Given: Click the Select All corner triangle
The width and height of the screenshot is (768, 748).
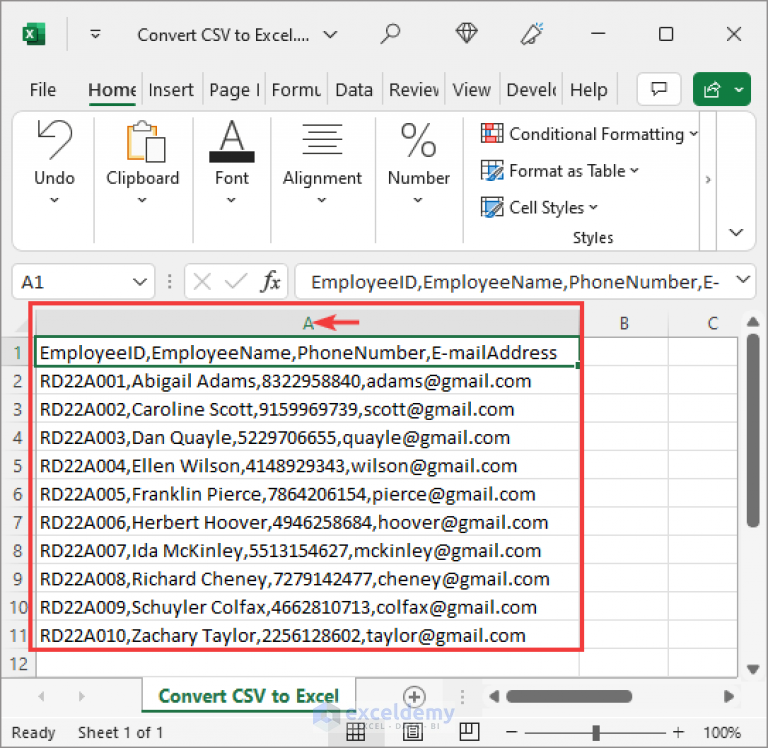Looking at the screenshot, I should (x=22, y=325).
